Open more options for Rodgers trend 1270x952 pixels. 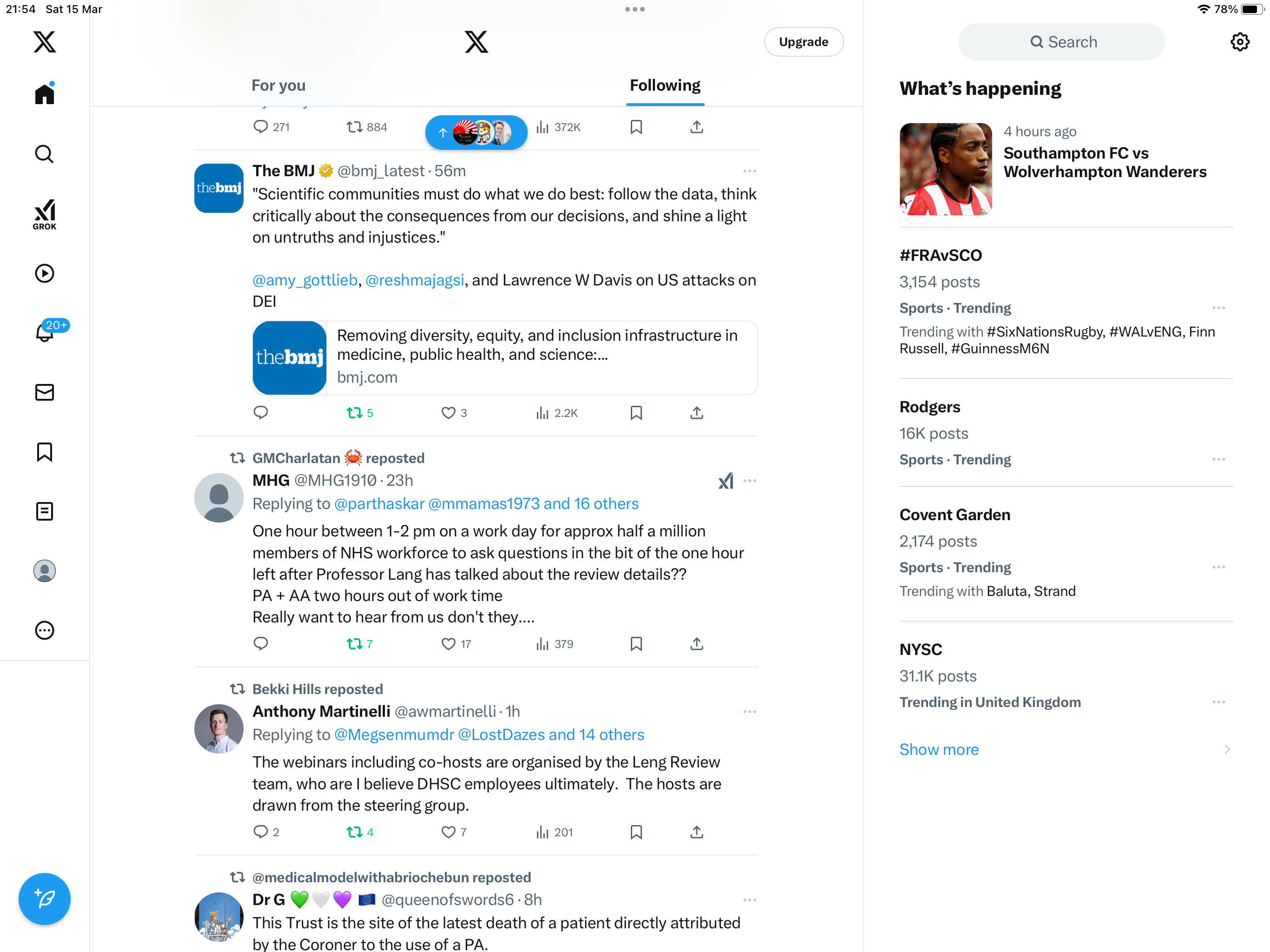pyautogui.click(x=1218, y=459)
